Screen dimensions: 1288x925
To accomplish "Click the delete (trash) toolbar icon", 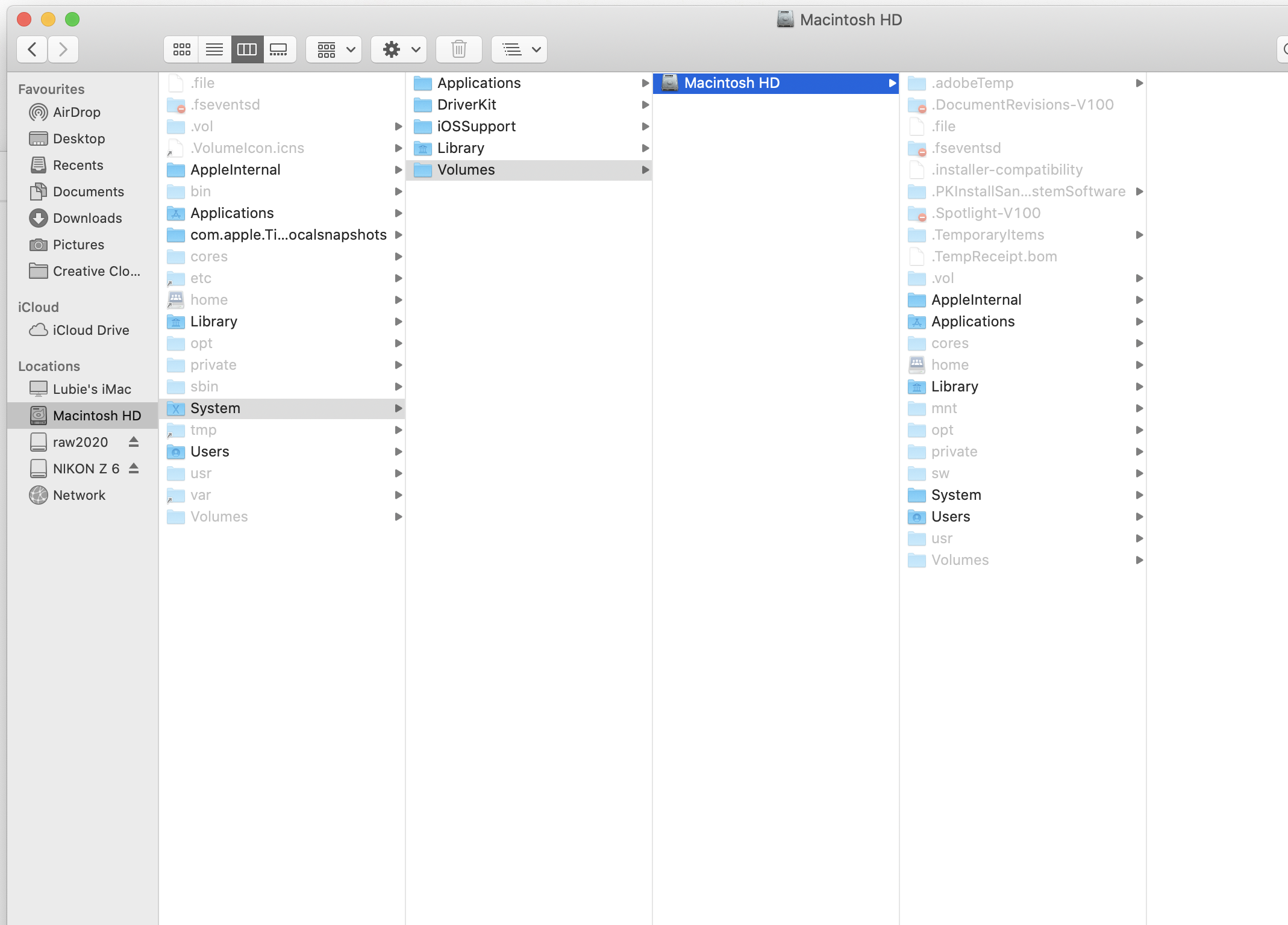I will [x=458, y=49].
